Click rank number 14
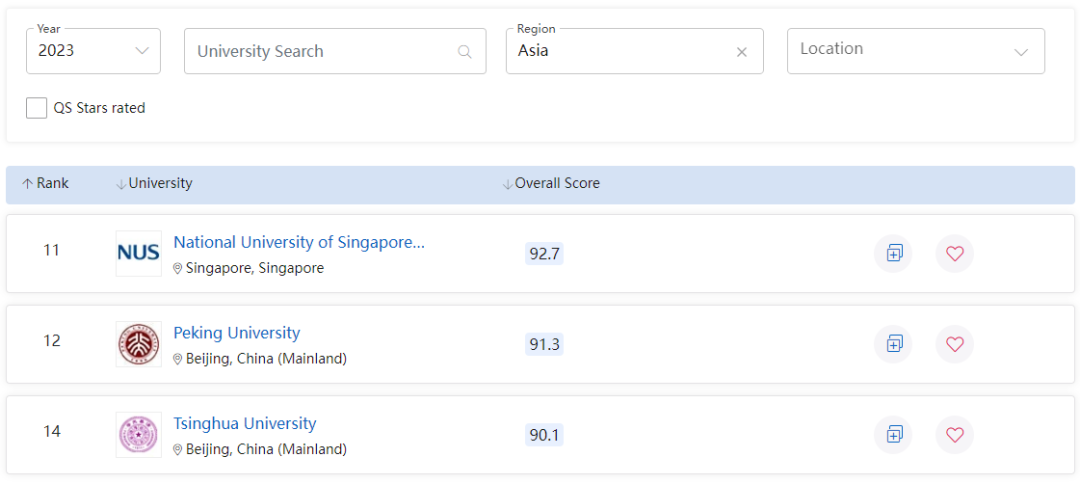Viewport: 1080px width, 484px height. click(51, 432)
